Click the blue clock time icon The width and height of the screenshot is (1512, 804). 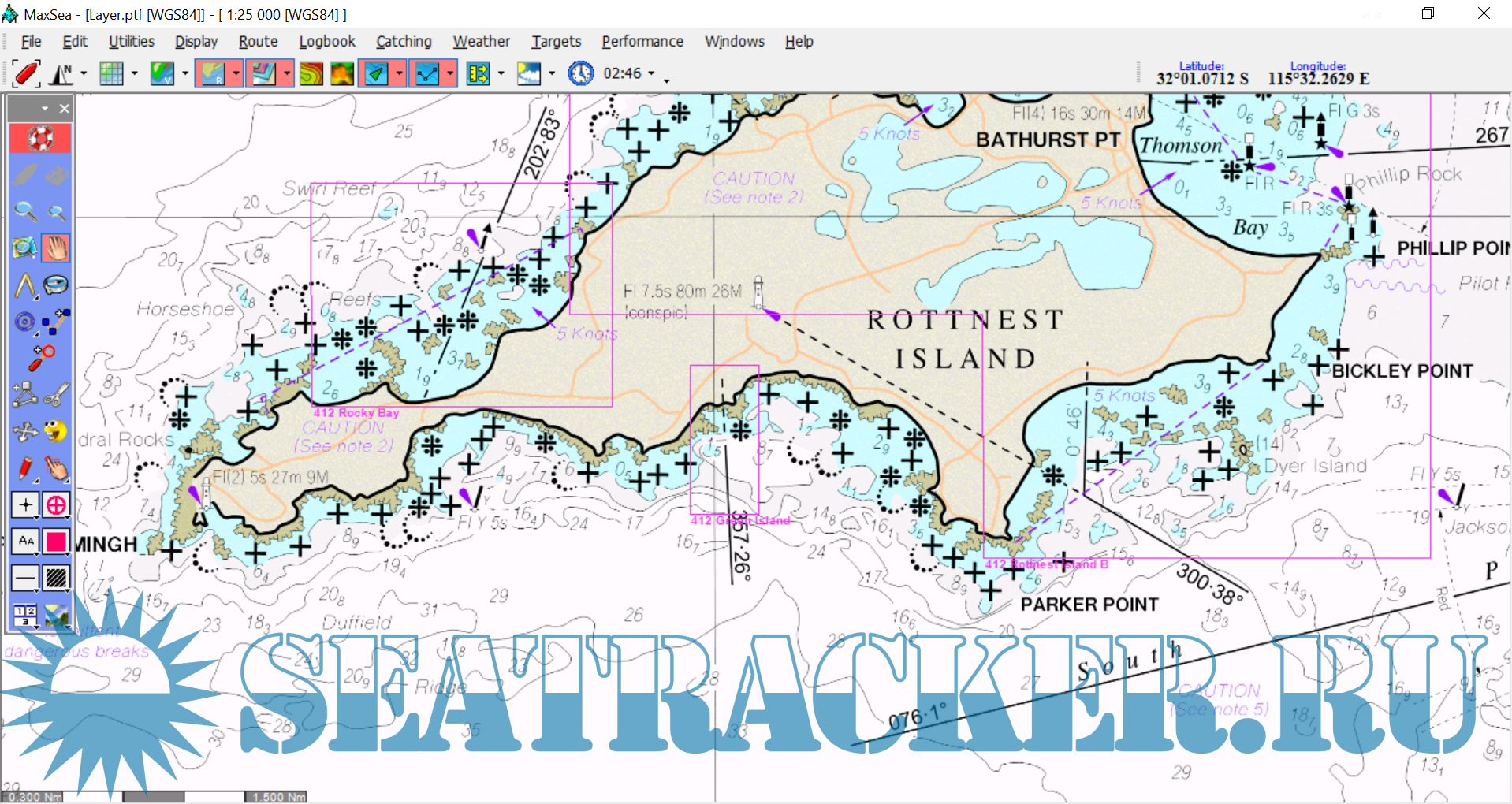(x=580, y=74)
